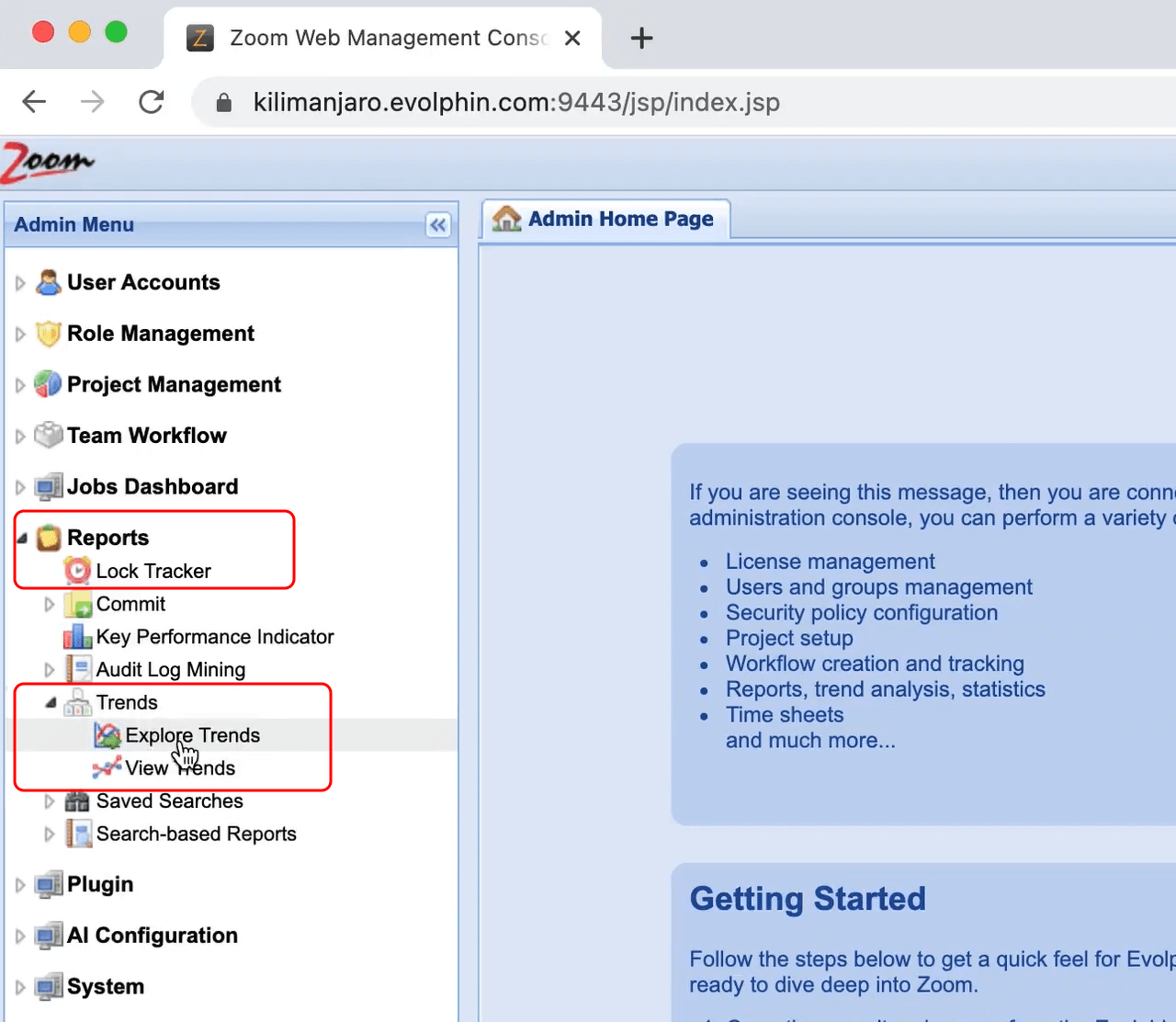
Task: Expand the Saved Searches node
Action: pyautogui.click(x=50, y=801)
